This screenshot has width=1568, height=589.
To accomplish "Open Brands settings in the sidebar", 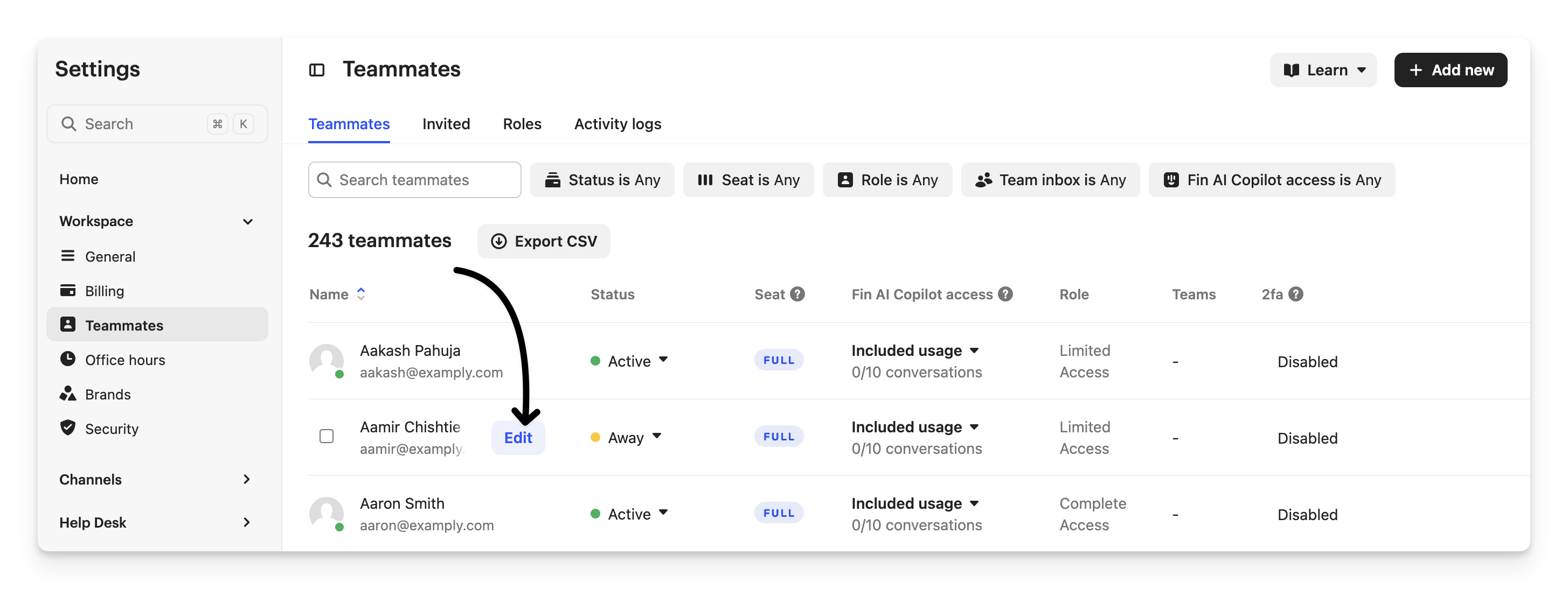I will [108, 394].
